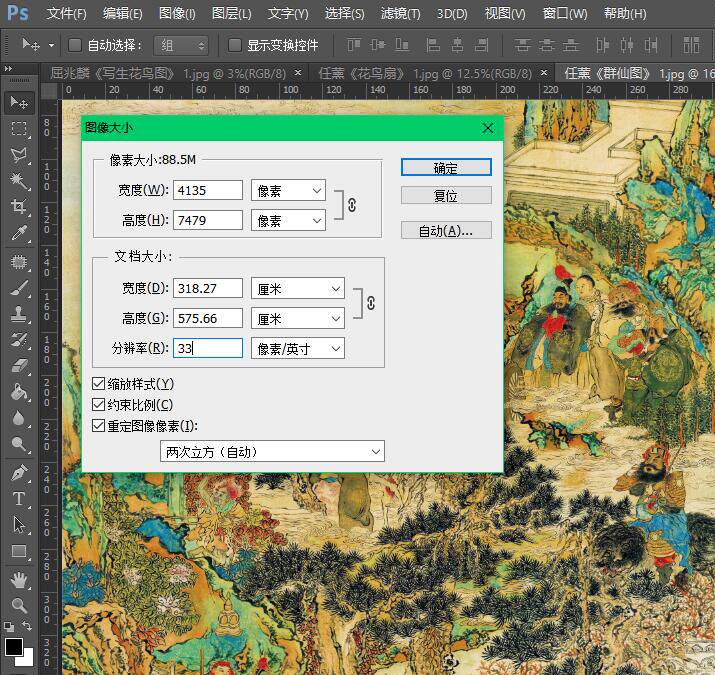Screen dimensions: 715x675
Task: Uncheck the 约束比例 checkbox
Action: point(98,405)
